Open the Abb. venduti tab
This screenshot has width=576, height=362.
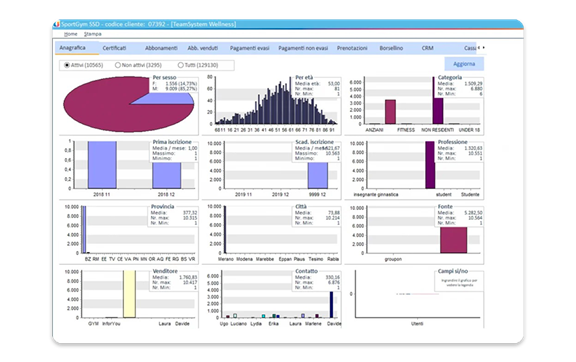[x=203, y=48]
